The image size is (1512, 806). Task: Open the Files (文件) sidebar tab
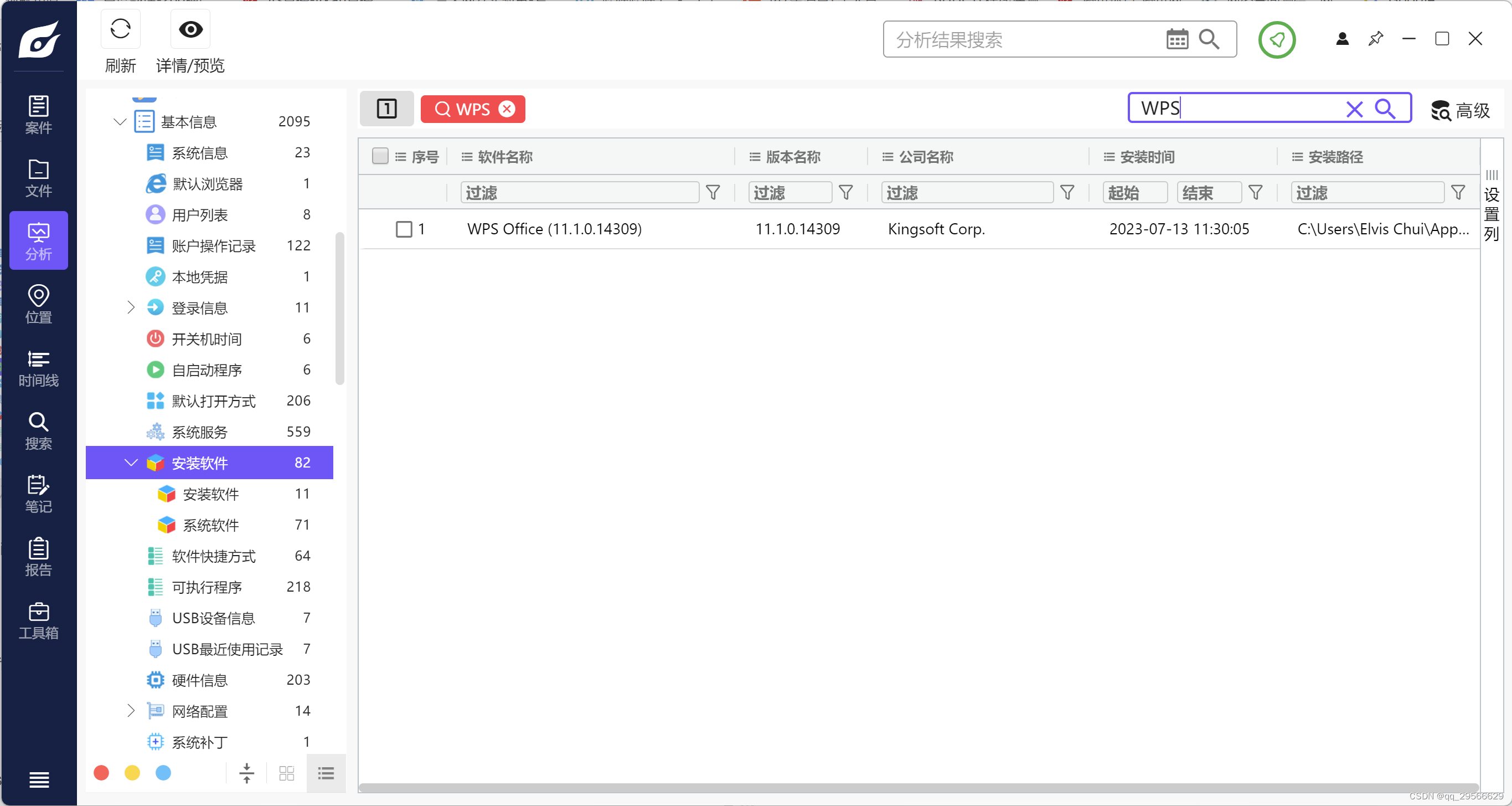39,177
